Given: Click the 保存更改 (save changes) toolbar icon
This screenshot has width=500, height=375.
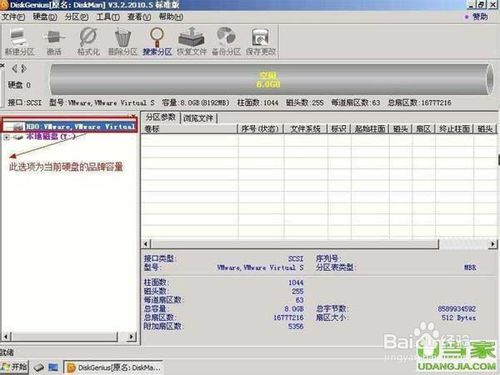Looking at the screenshot, I should tap(261, 42).
